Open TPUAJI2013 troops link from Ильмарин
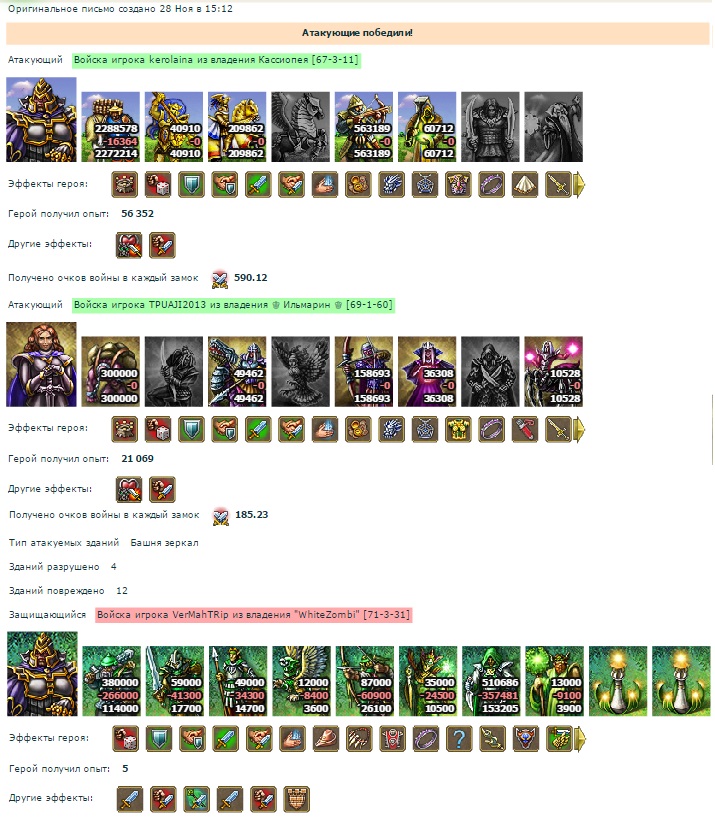The height and width of the screenshot is (828, 715). tap(233, 305)
